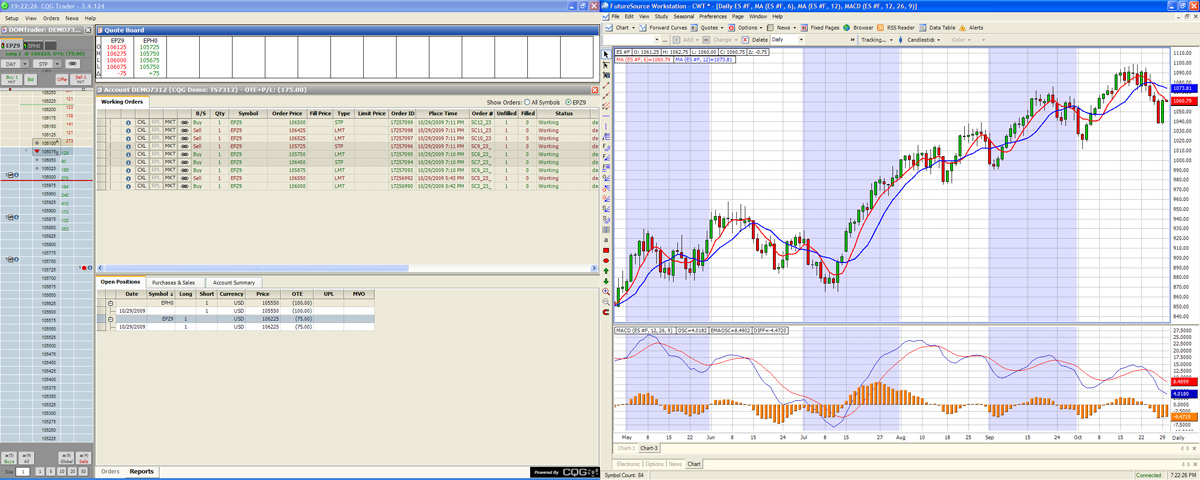Click the Size input field
The image size is (1200, 480).
pos(23,471)
